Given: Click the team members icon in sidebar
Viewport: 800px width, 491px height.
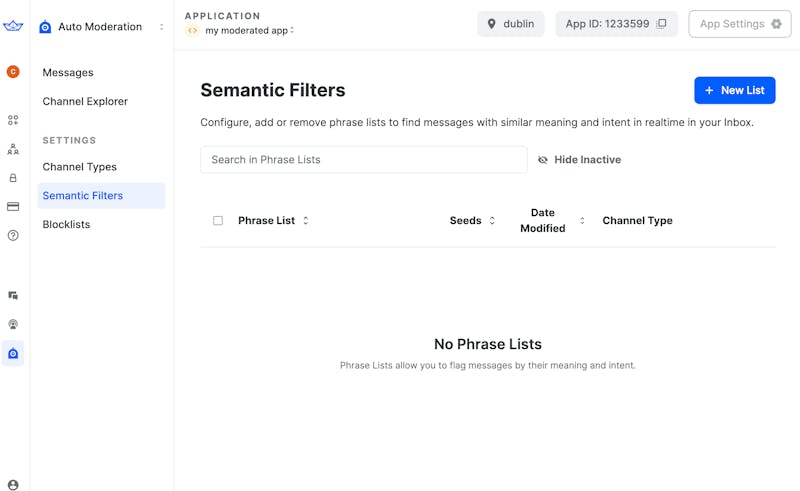Looking at the screenshot, I should 13,149.
